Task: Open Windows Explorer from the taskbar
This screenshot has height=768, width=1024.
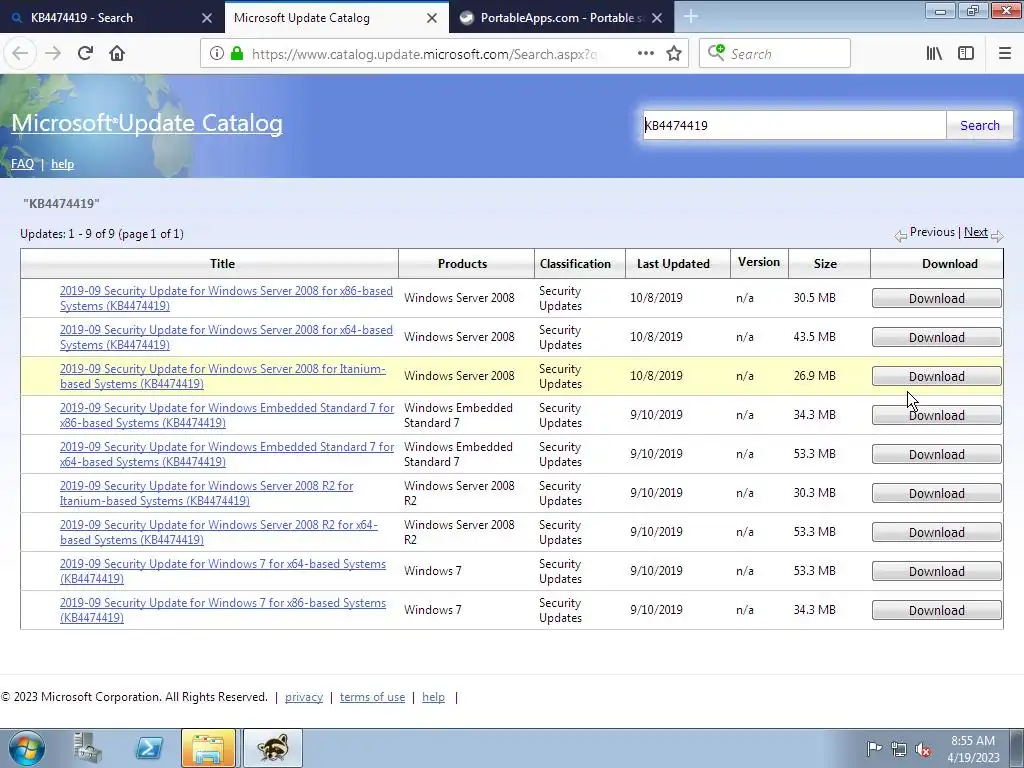Action: click(208, 748)
